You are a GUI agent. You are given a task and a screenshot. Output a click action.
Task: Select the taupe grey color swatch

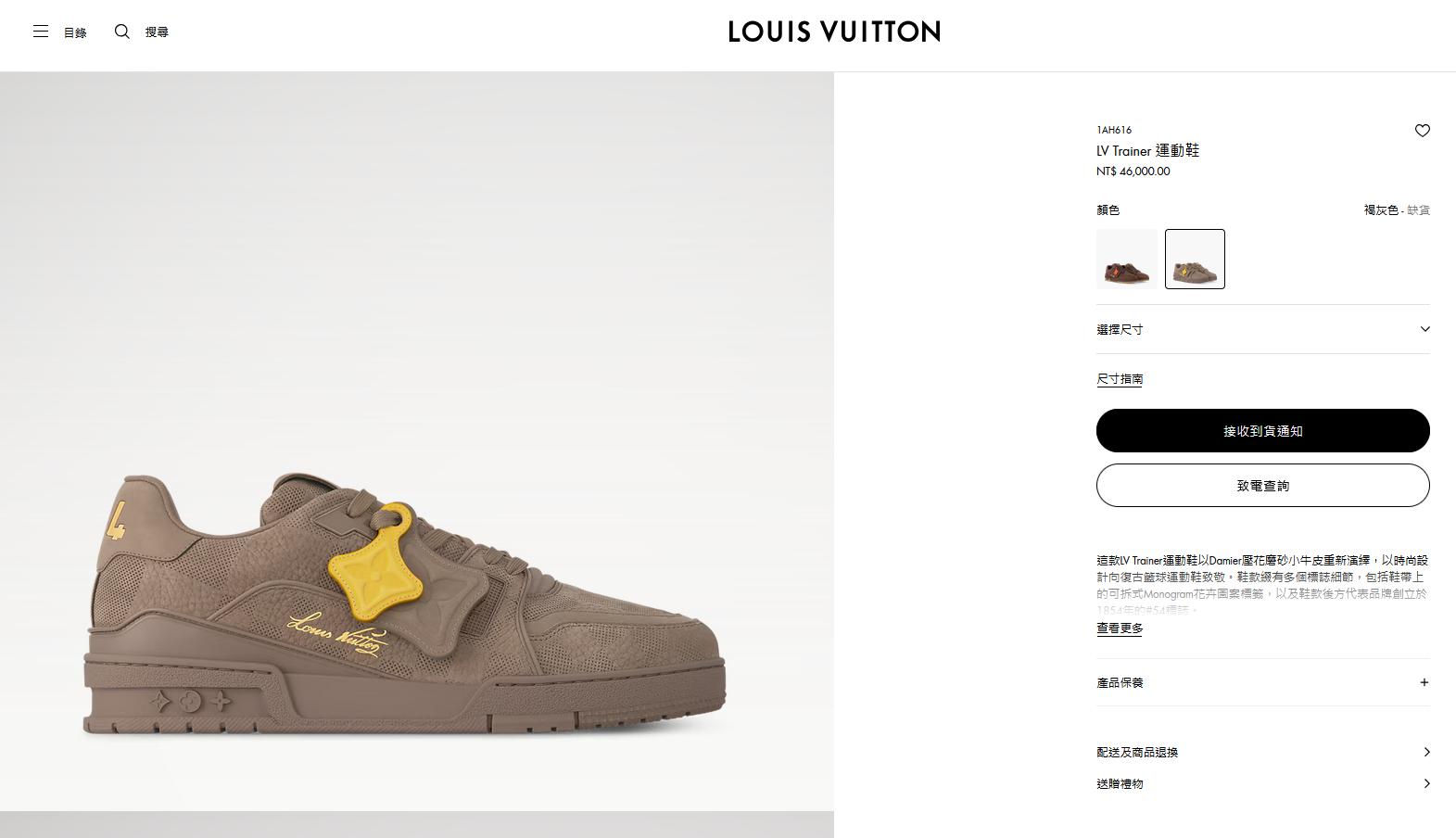[x=1195, y=260]
